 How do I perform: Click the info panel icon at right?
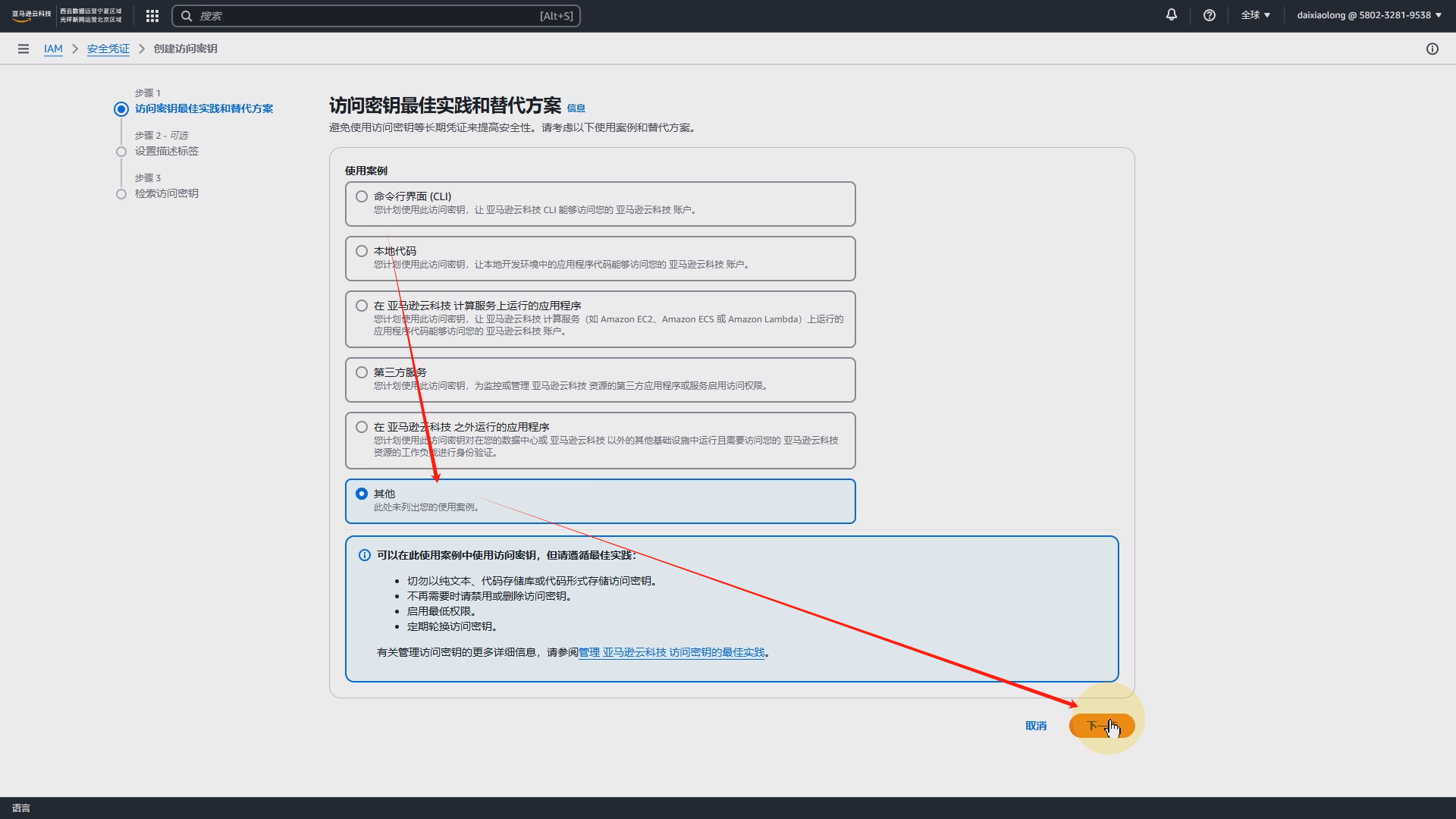(1432, 49)
